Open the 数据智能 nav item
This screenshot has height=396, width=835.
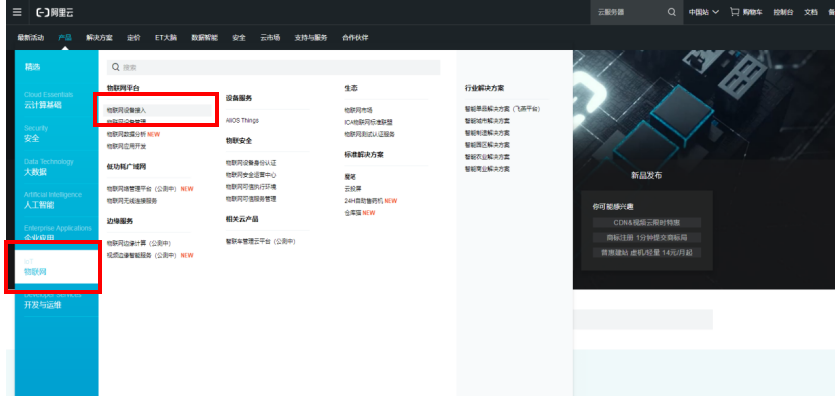click(204, 38)
